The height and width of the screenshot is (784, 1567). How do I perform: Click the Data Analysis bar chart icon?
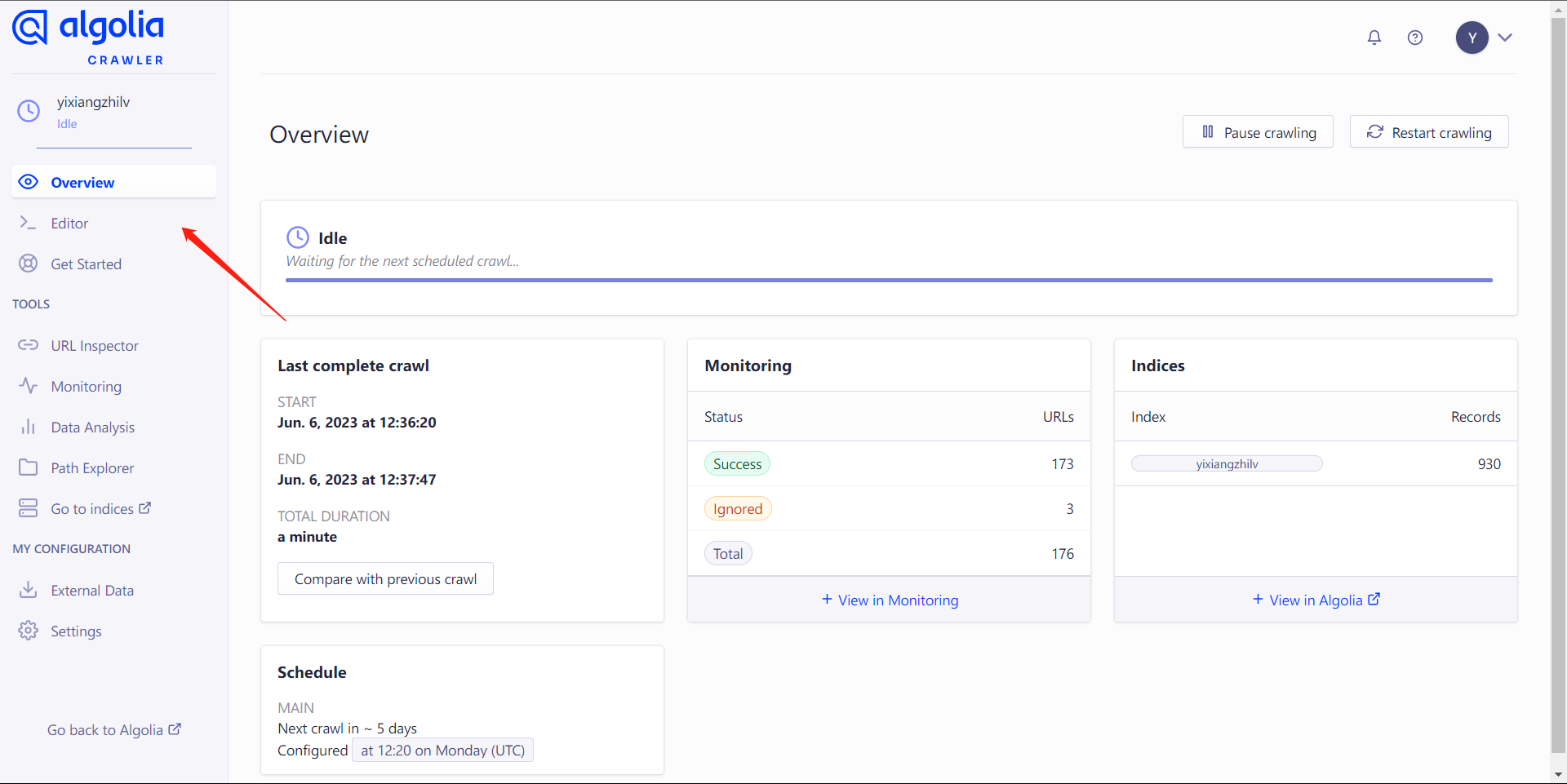click(29, 427)
